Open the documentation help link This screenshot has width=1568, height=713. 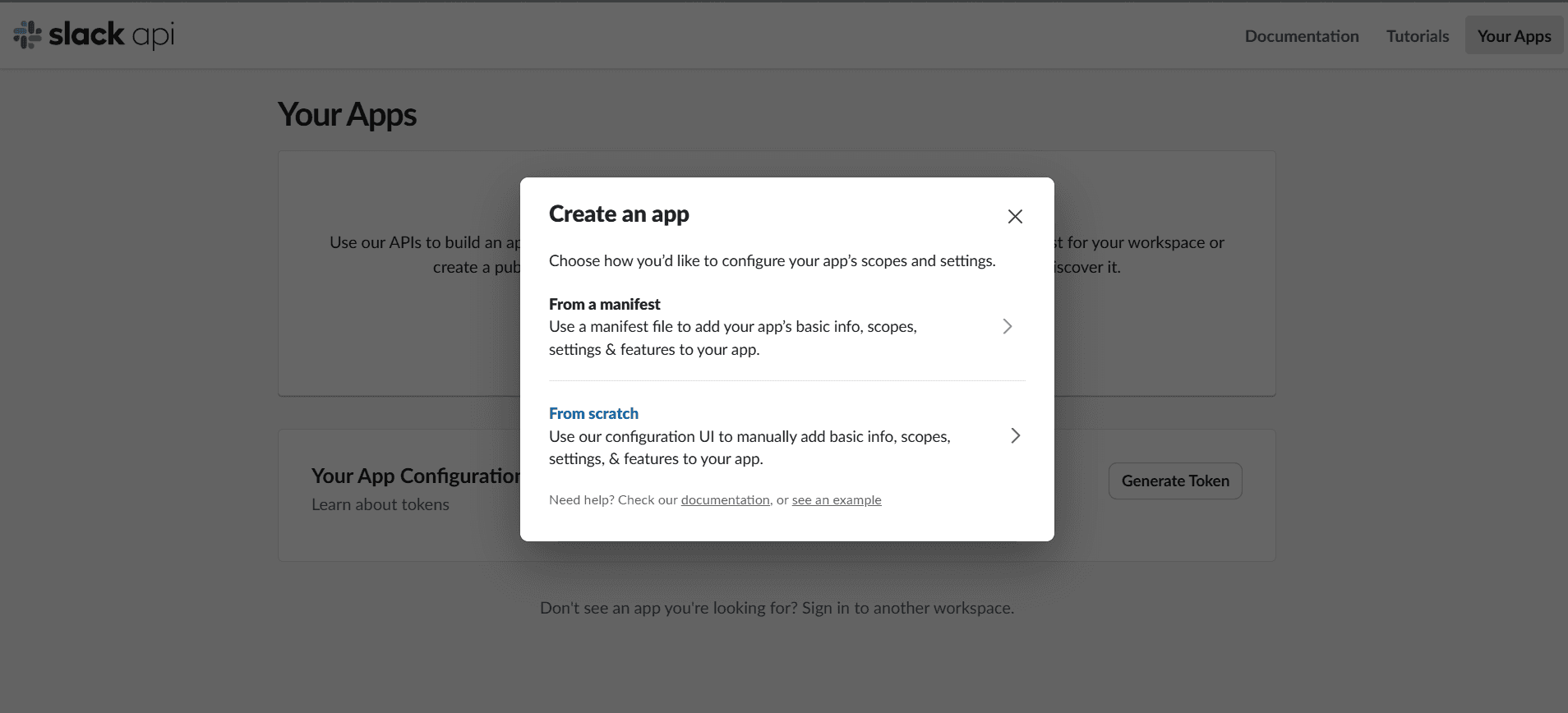click(x=725, y=499)
